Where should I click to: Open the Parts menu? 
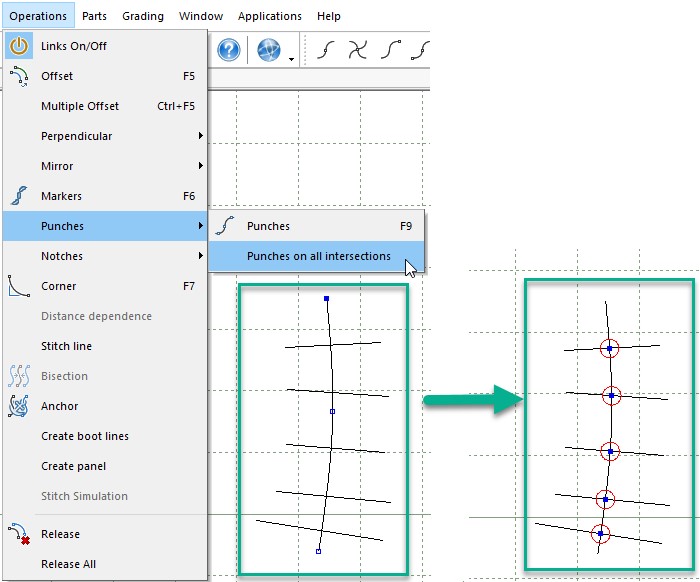94,16
